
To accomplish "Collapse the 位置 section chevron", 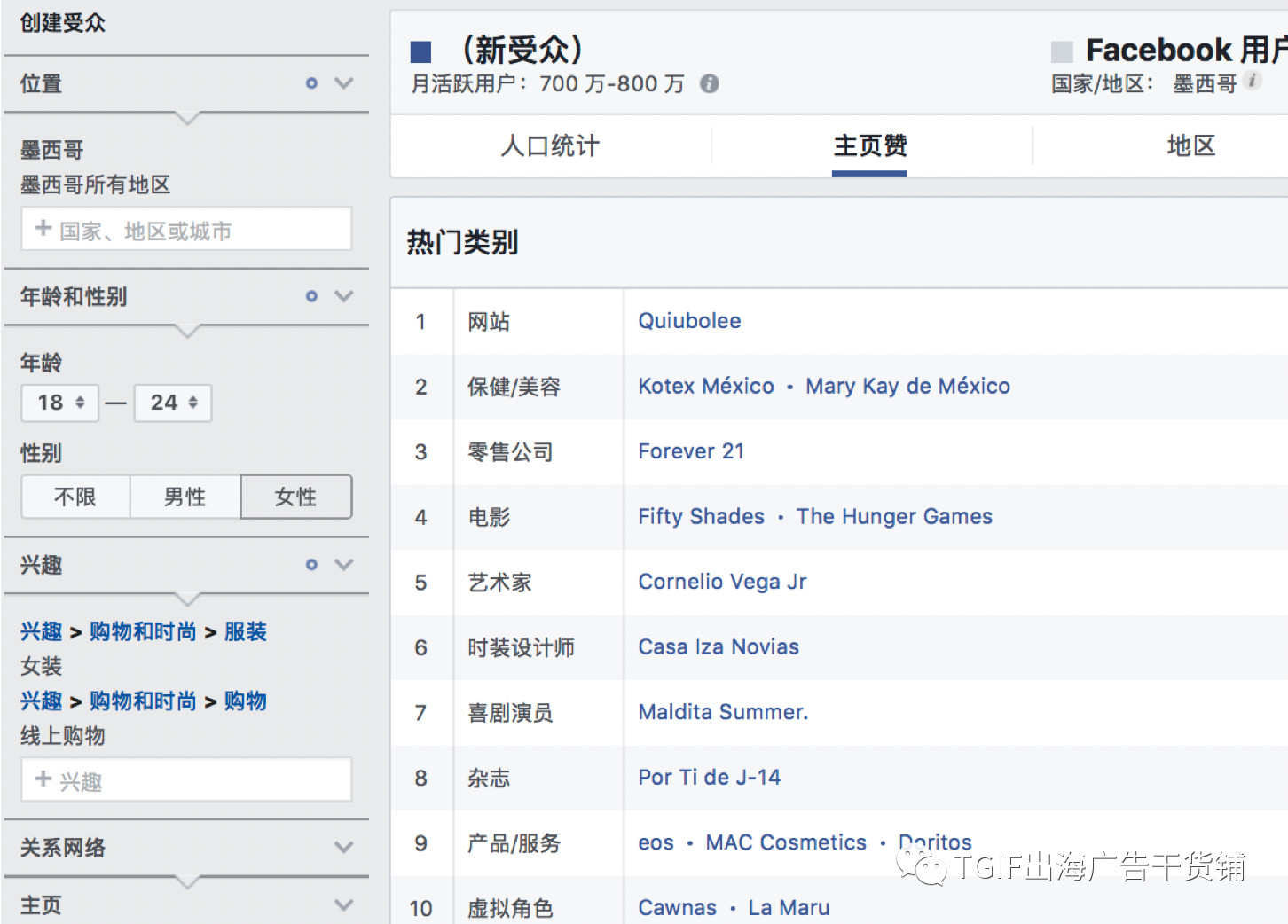I will click(344, 83).
